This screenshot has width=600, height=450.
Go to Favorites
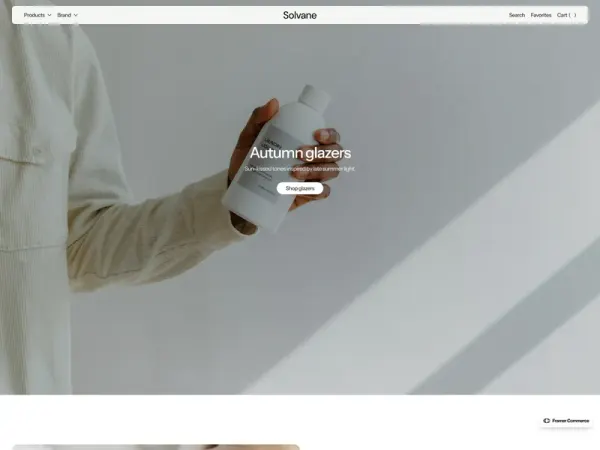pos(541,15)
